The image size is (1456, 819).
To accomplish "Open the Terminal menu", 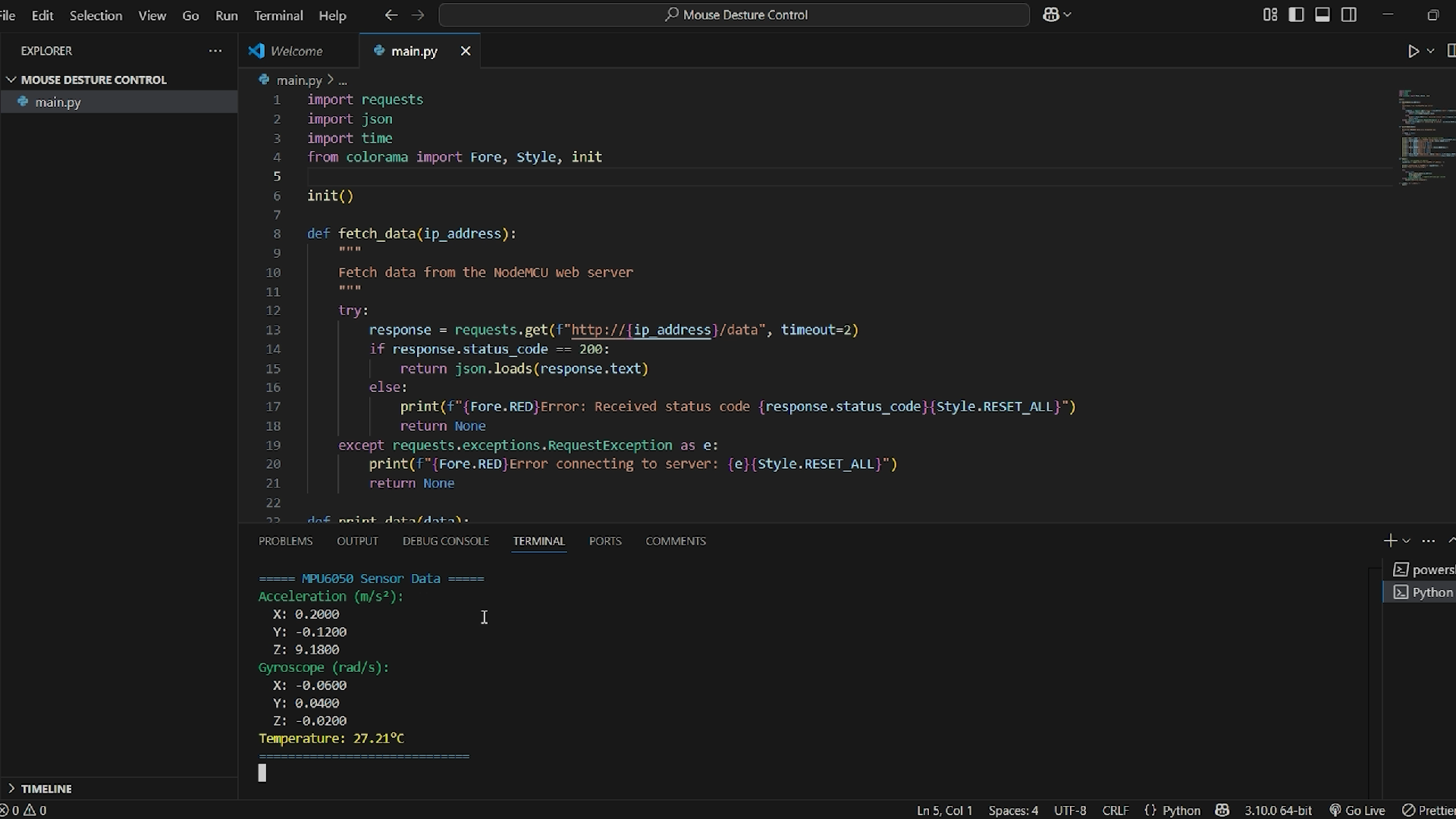I will (x=278, y=15).
